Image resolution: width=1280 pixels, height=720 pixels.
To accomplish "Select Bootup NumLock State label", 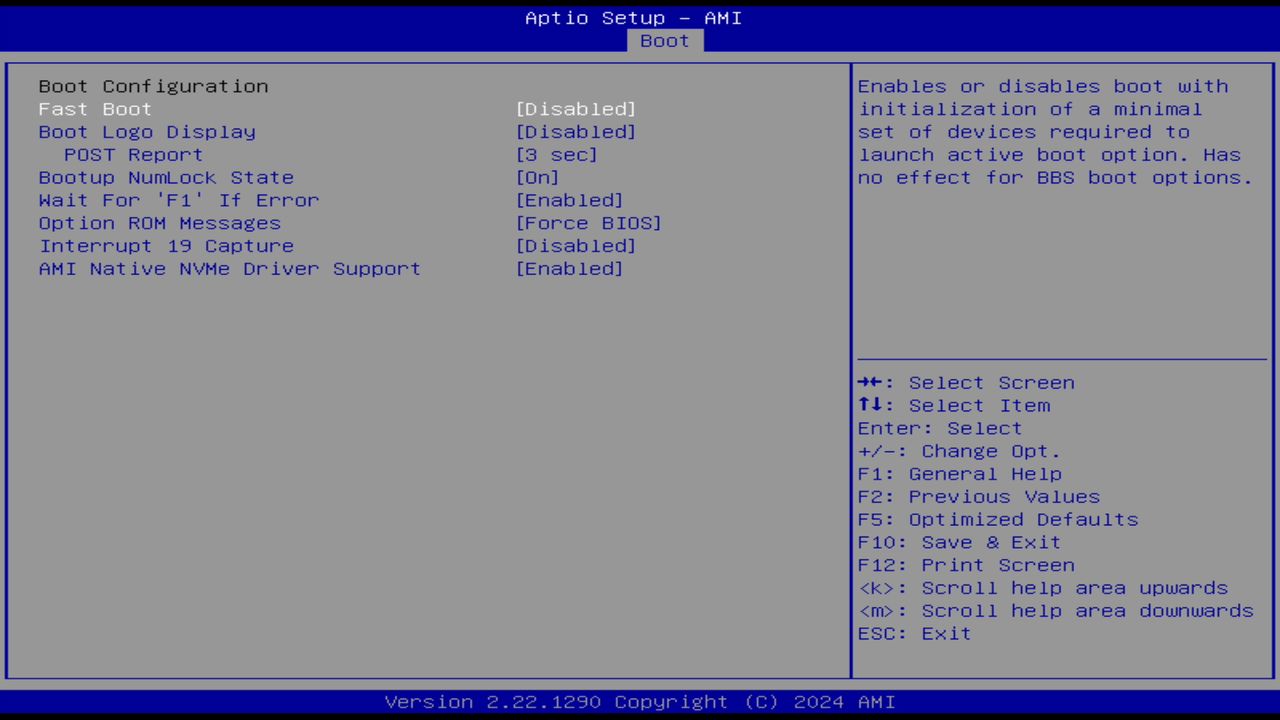I will point(166,178).
